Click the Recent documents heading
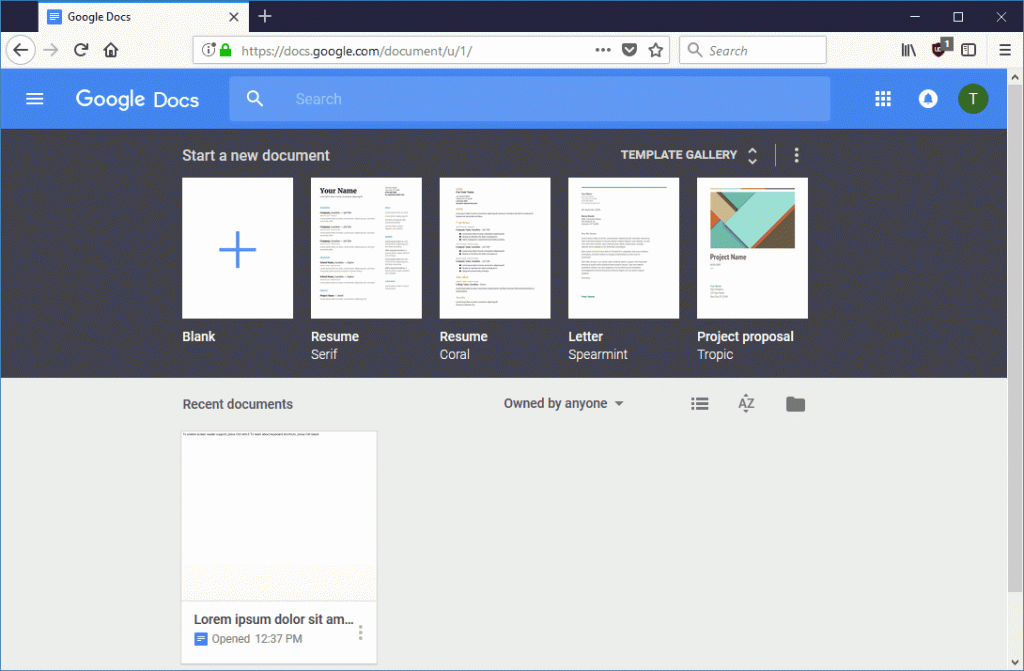The height and width of the screenshot is (671, 1024). click(238, 404)
